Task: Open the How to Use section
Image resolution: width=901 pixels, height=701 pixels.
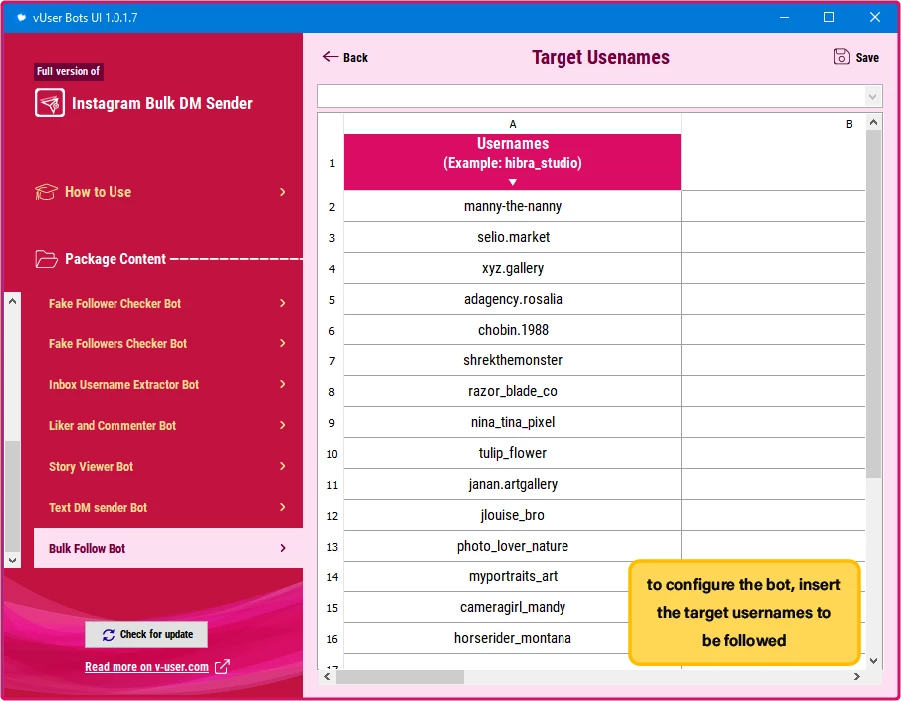Action: pos(161,192)
